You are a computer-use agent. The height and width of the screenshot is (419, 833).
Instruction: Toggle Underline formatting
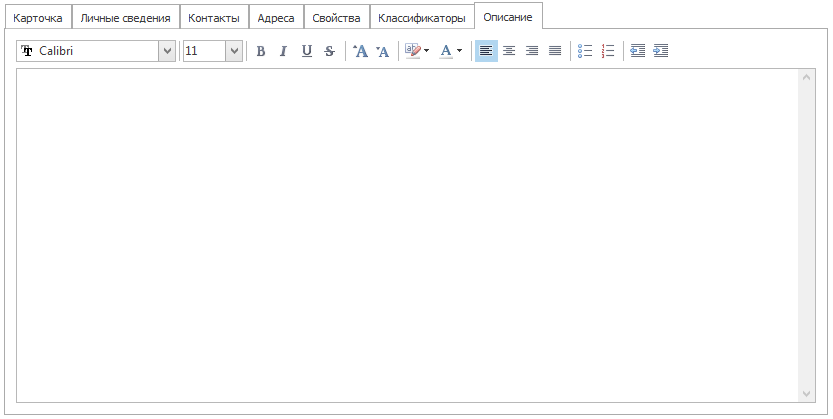(307, 51)
